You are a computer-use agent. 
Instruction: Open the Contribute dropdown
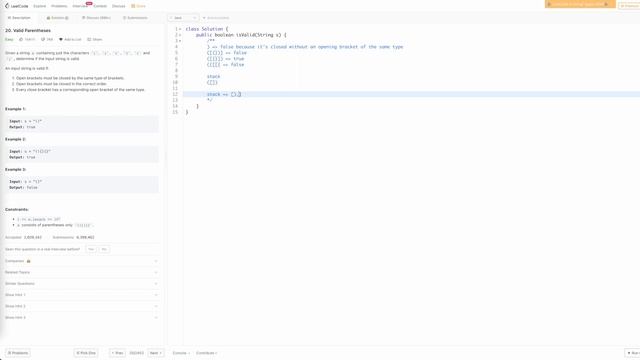[207, 353]
